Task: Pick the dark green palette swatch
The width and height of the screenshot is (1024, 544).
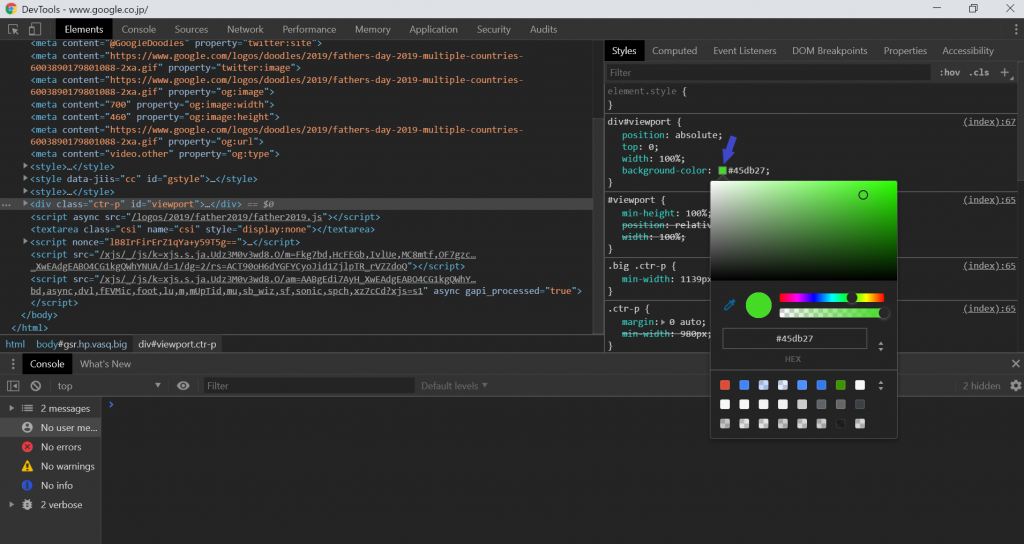Action: coord(840,385)
